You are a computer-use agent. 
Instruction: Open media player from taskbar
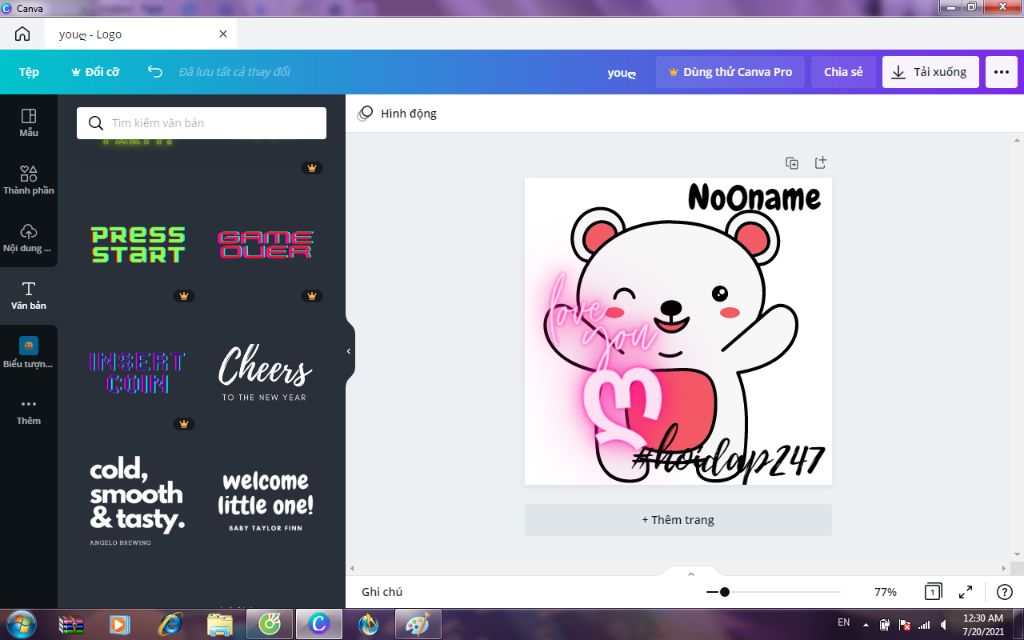tap(120, 625)
